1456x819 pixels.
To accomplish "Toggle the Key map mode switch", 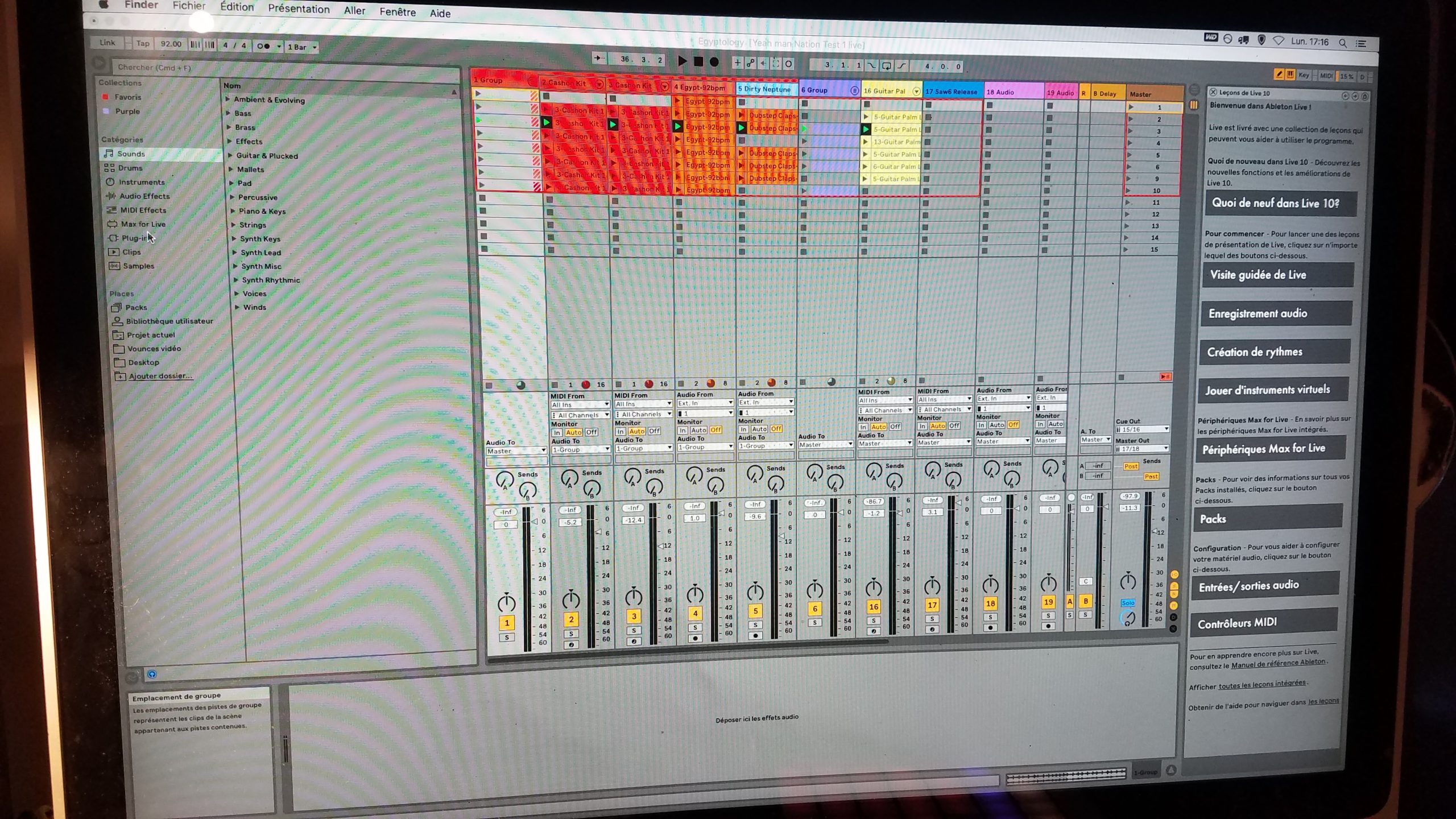I will click(x=1304, y=75).
